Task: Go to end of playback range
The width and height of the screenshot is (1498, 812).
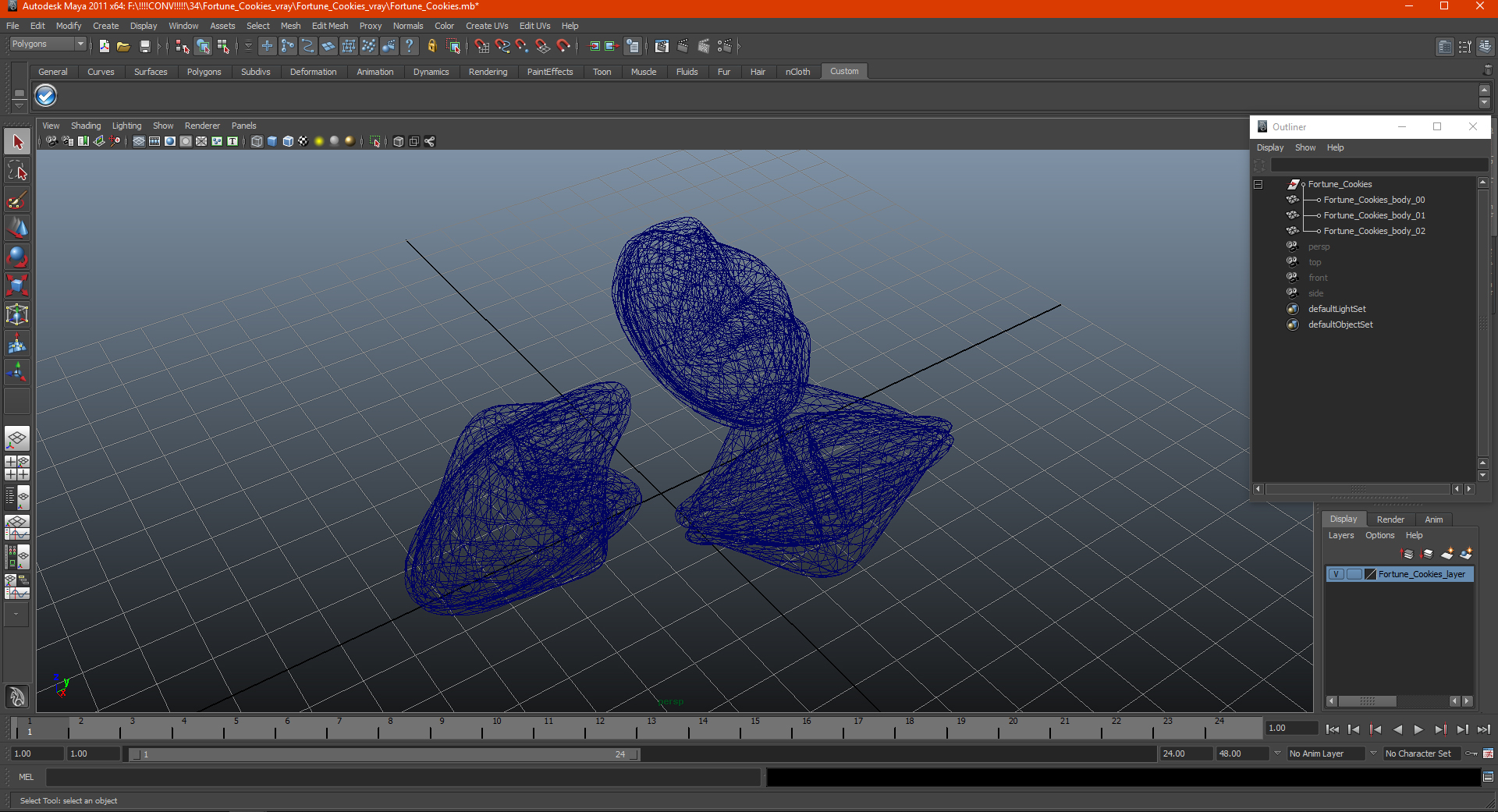Action: (1484, 729)
